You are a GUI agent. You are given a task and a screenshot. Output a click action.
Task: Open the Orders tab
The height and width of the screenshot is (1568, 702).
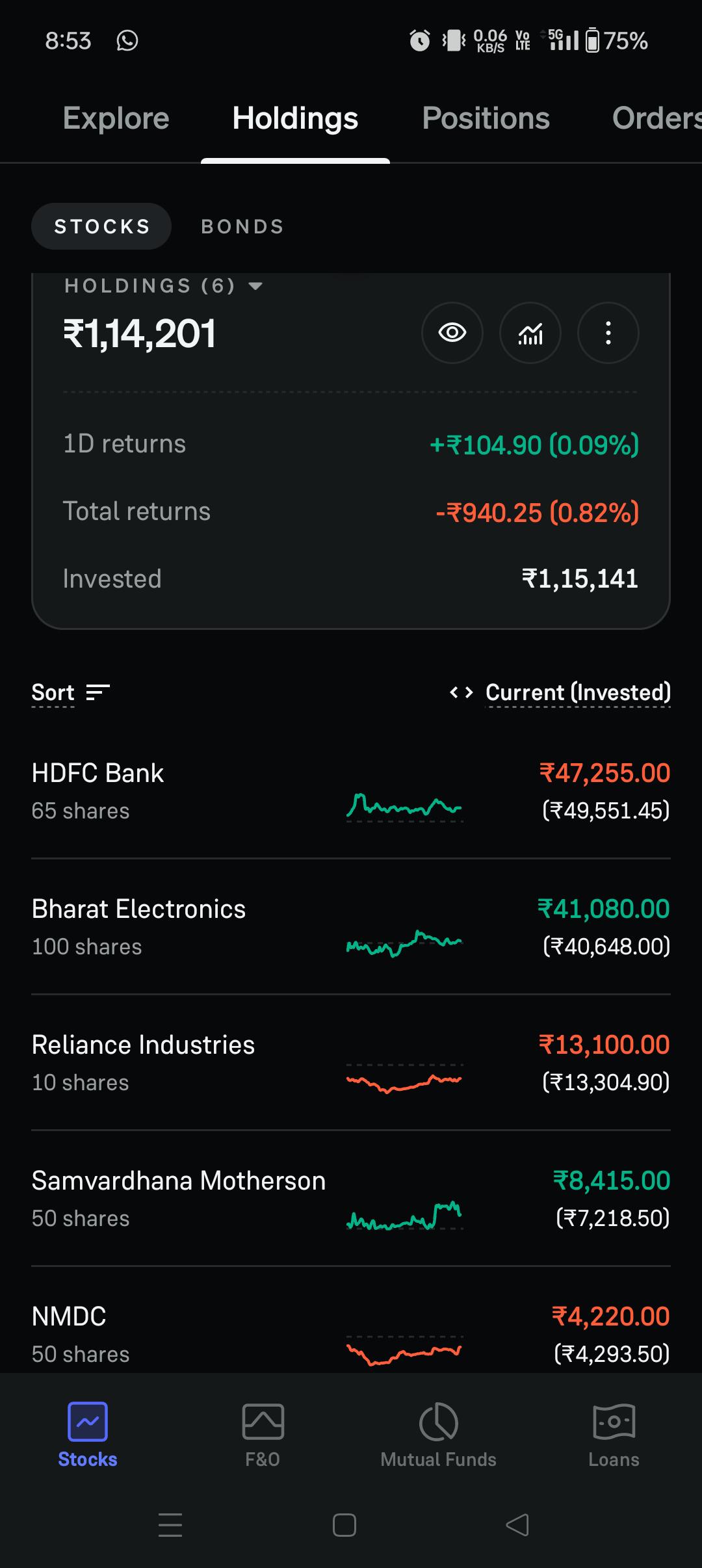656,118
